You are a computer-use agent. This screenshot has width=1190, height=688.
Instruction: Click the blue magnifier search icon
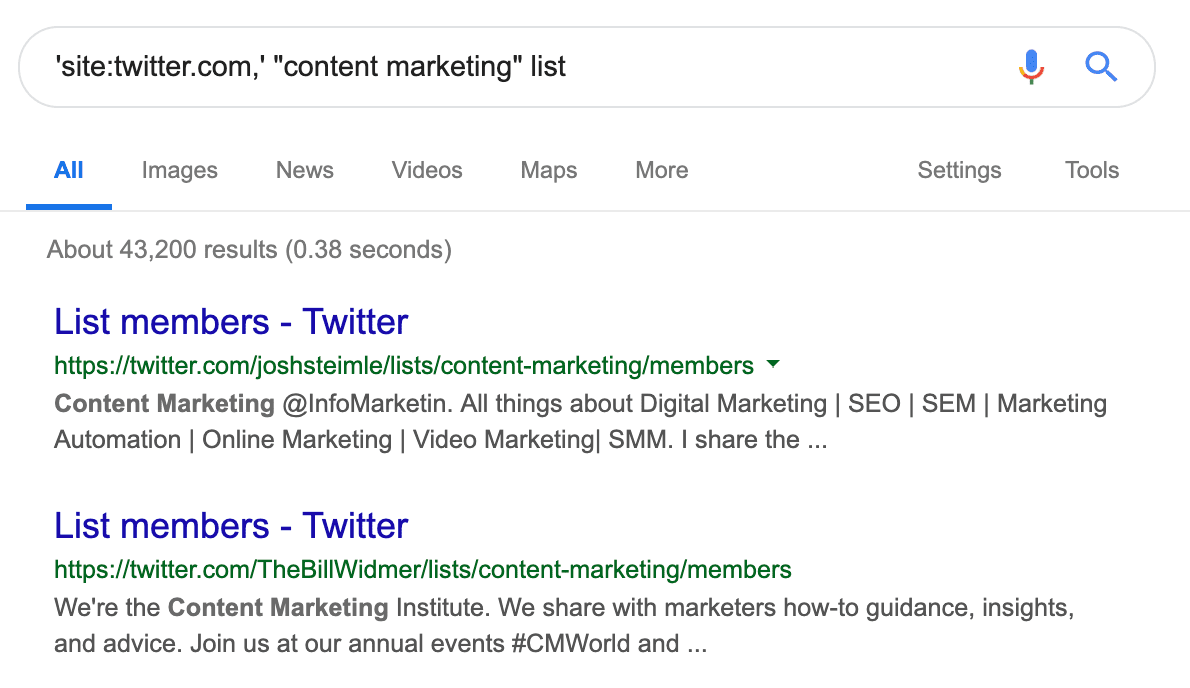point(1101,67)
